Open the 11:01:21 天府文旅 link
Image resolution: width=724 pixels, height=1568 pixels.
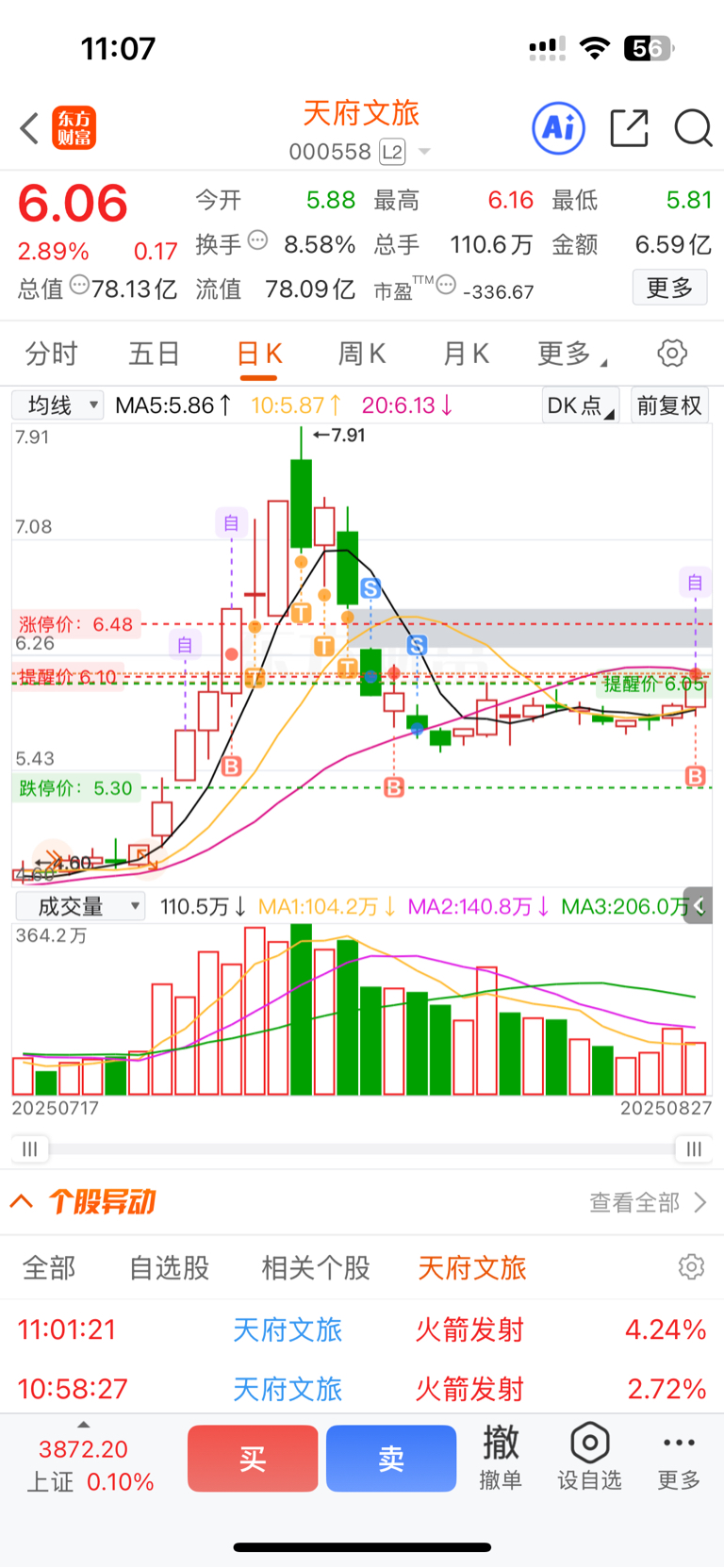tap(288, 1329)
